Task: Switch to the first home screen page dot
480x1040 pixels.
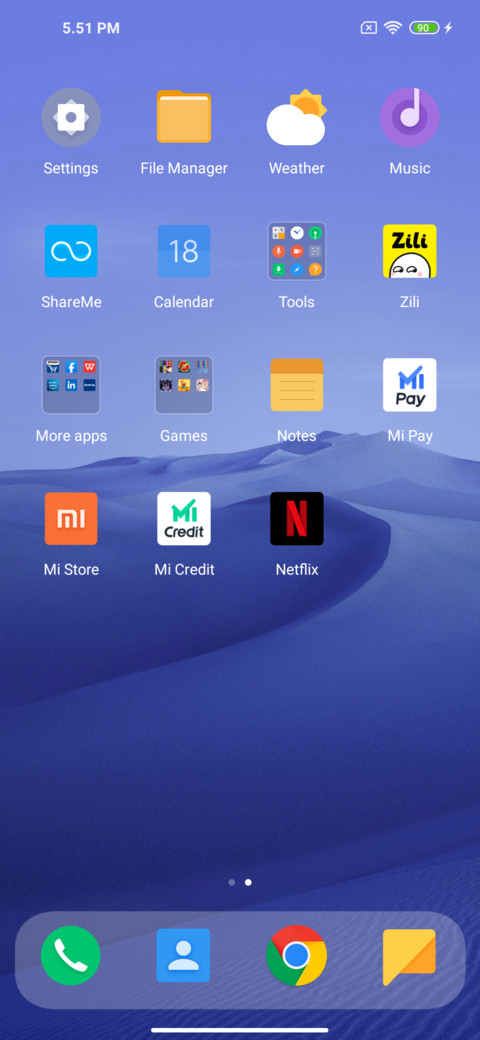Action: (231, 882)
